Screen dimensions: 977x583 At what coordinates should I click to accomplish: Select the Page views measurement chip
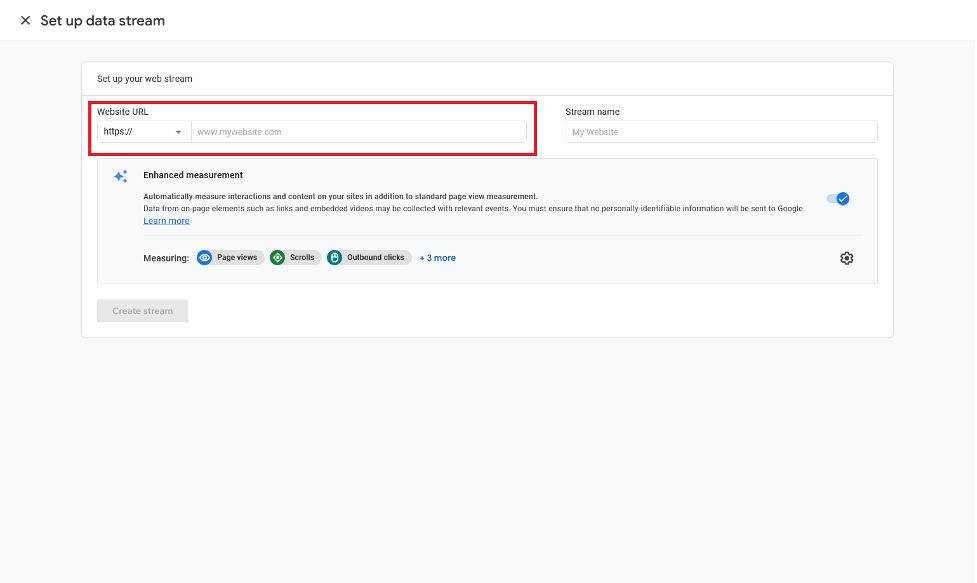(229, 257)
